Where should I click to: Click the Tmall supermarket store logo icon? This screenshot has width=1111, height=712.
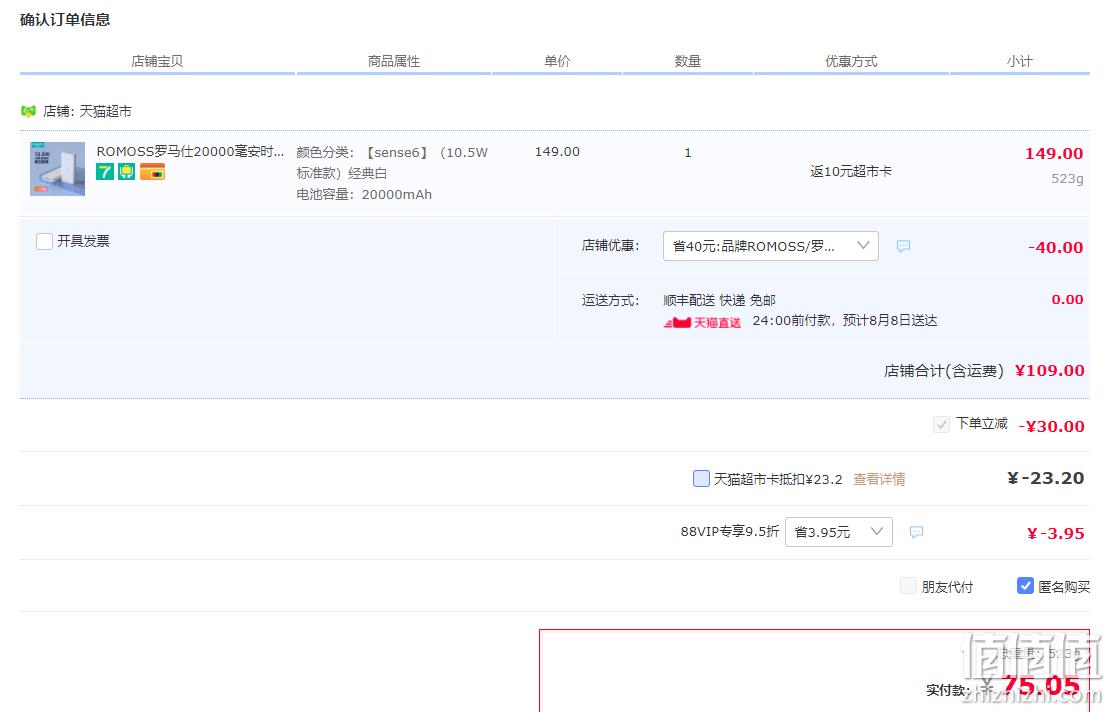[x=28, y=111]
